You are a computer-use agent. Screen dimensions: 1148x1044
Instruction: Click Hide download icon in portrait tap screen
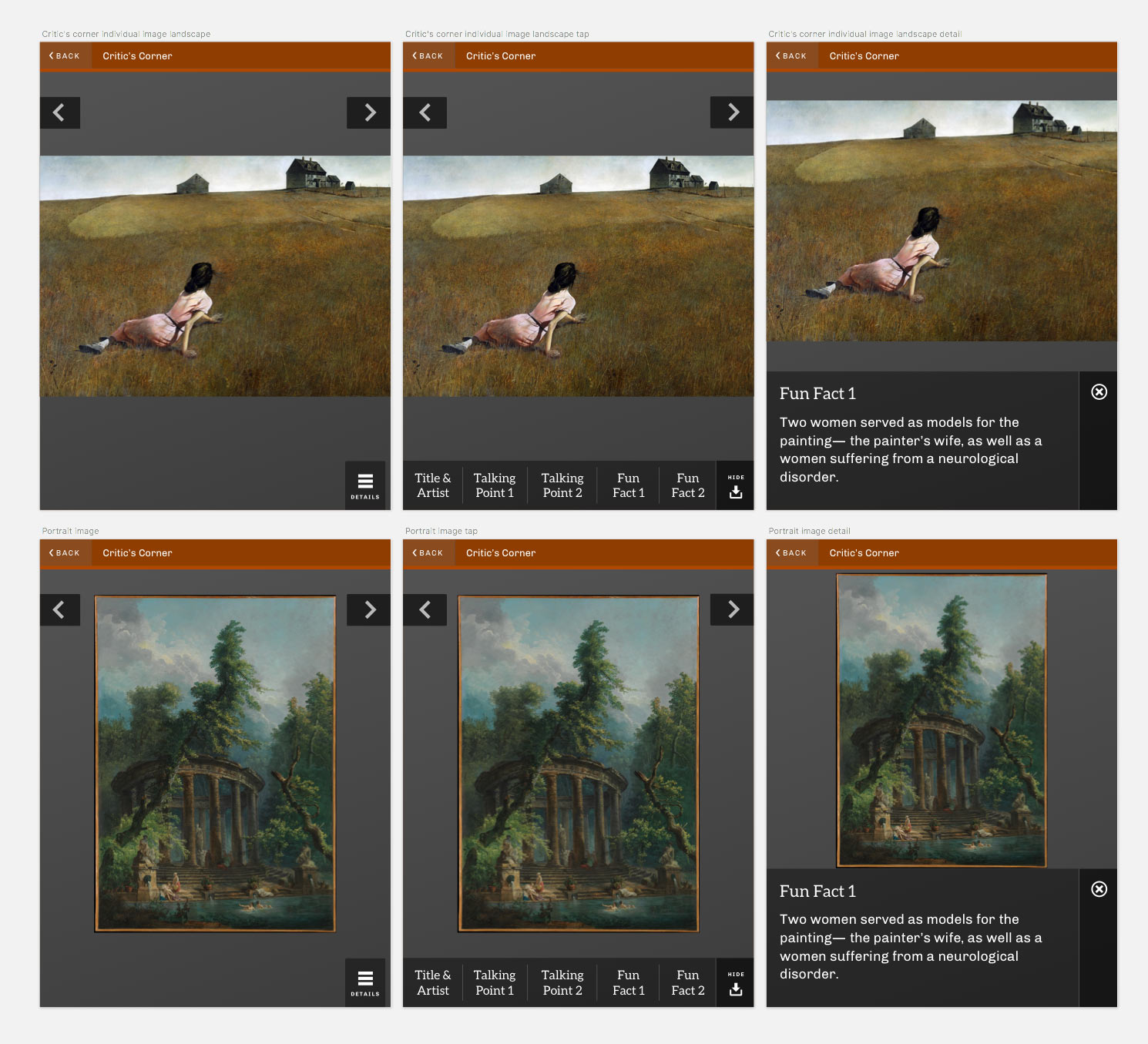[x=736, y=982]
